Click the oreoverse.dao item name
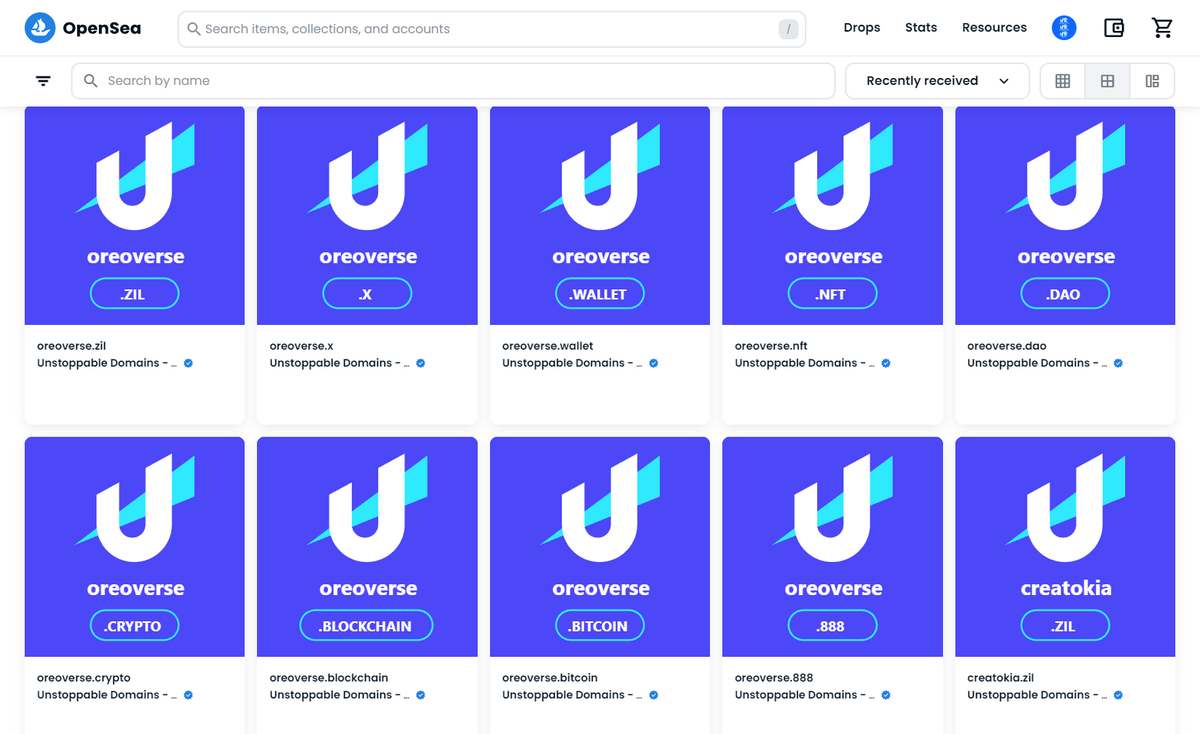 pyautogui.click(x=1007, y=346)
